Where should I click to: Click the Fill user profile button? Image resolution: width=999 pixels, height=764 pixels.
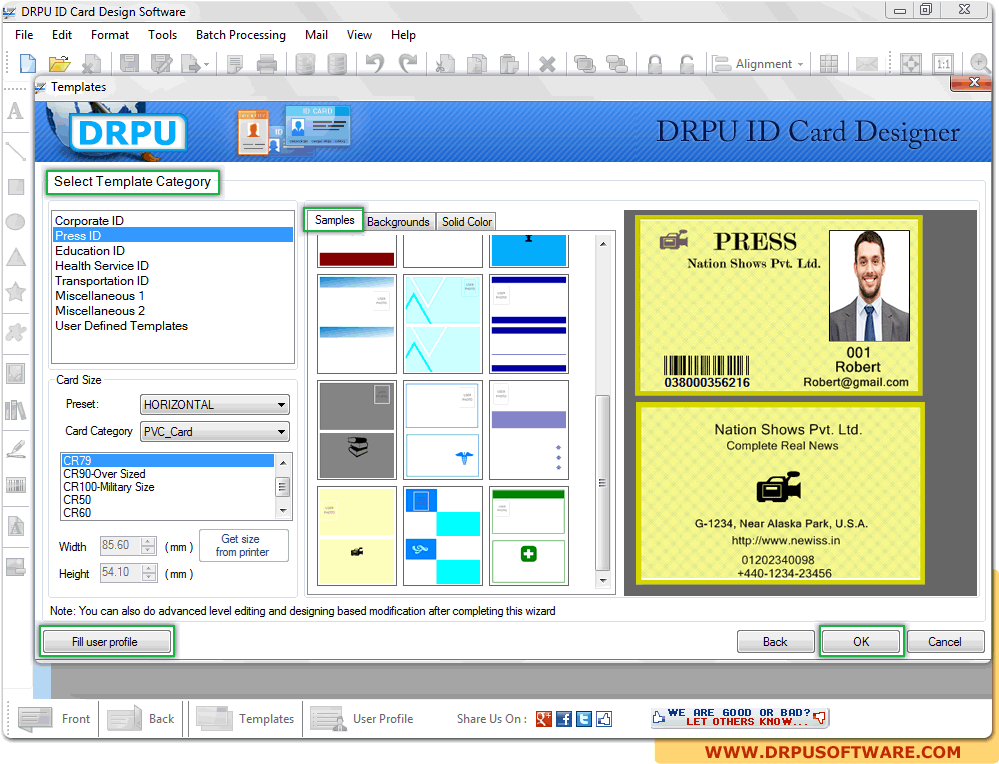pos(106,641)
